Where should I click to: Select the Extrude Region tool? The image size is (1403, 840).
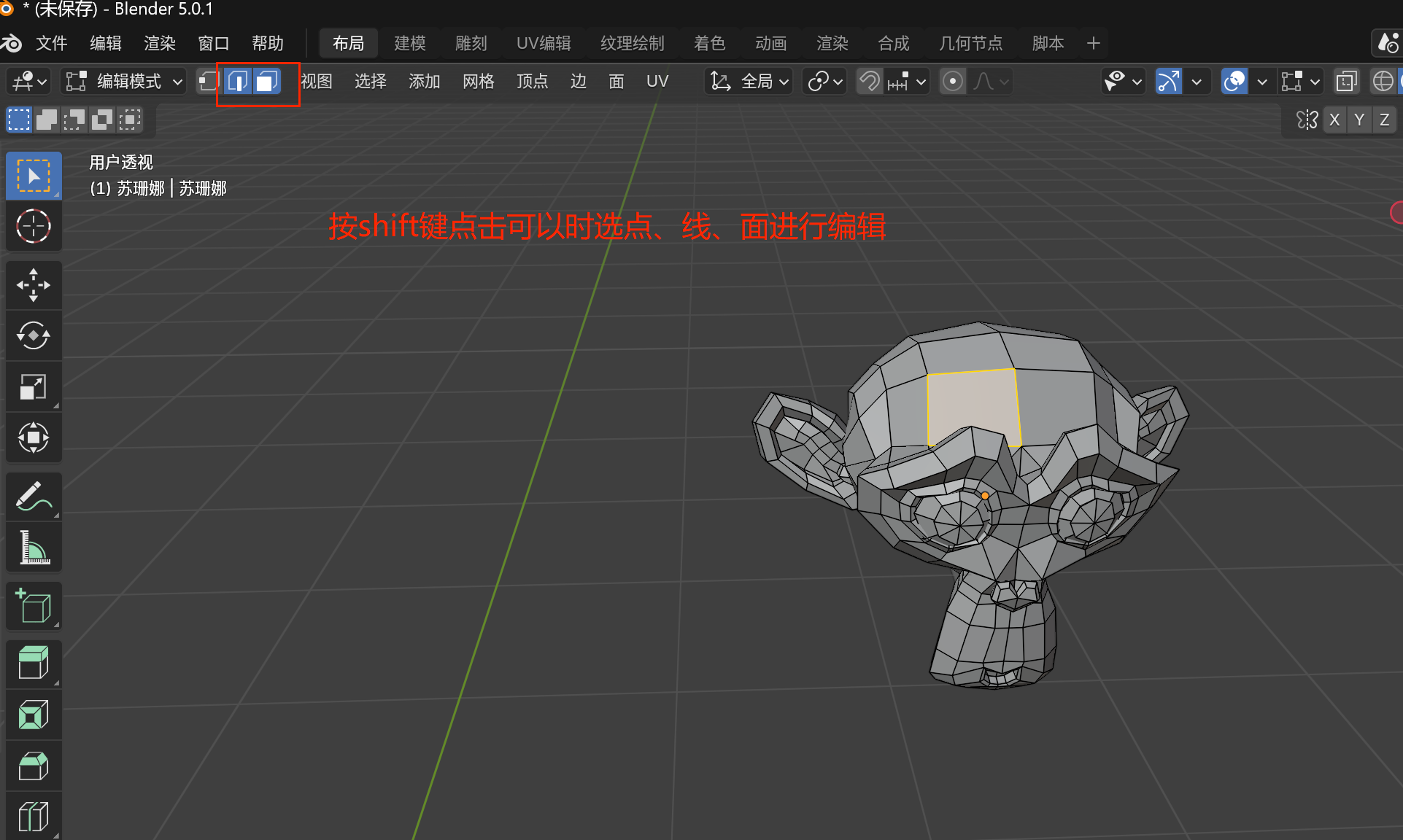(x=33, y=663)
